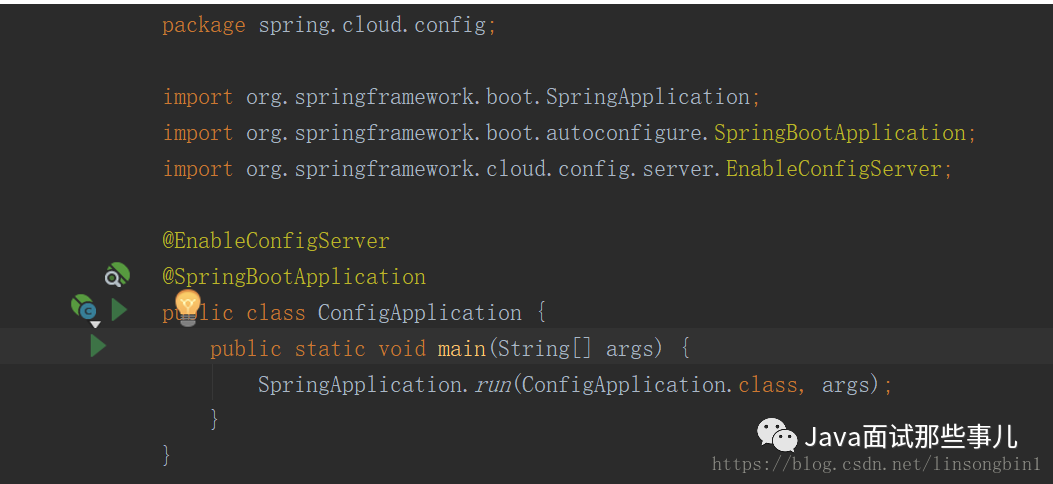Click the final closing brace of the class
The image size is (1053, 484).
tap(167, 454)
